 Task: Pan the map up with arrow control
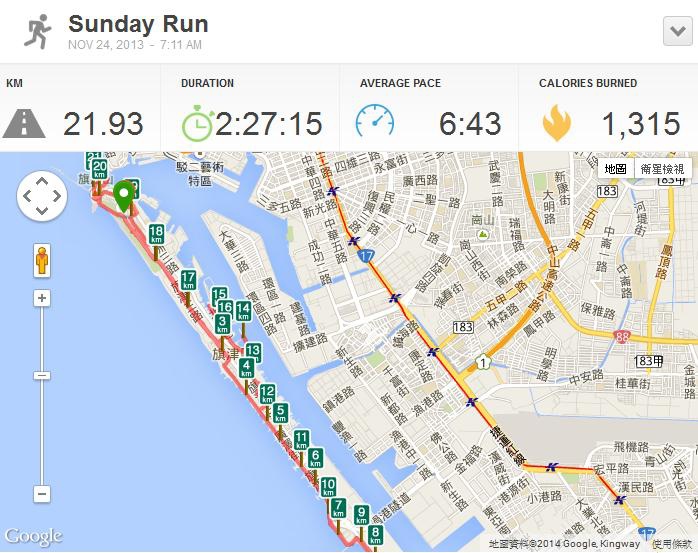[42, 181]
